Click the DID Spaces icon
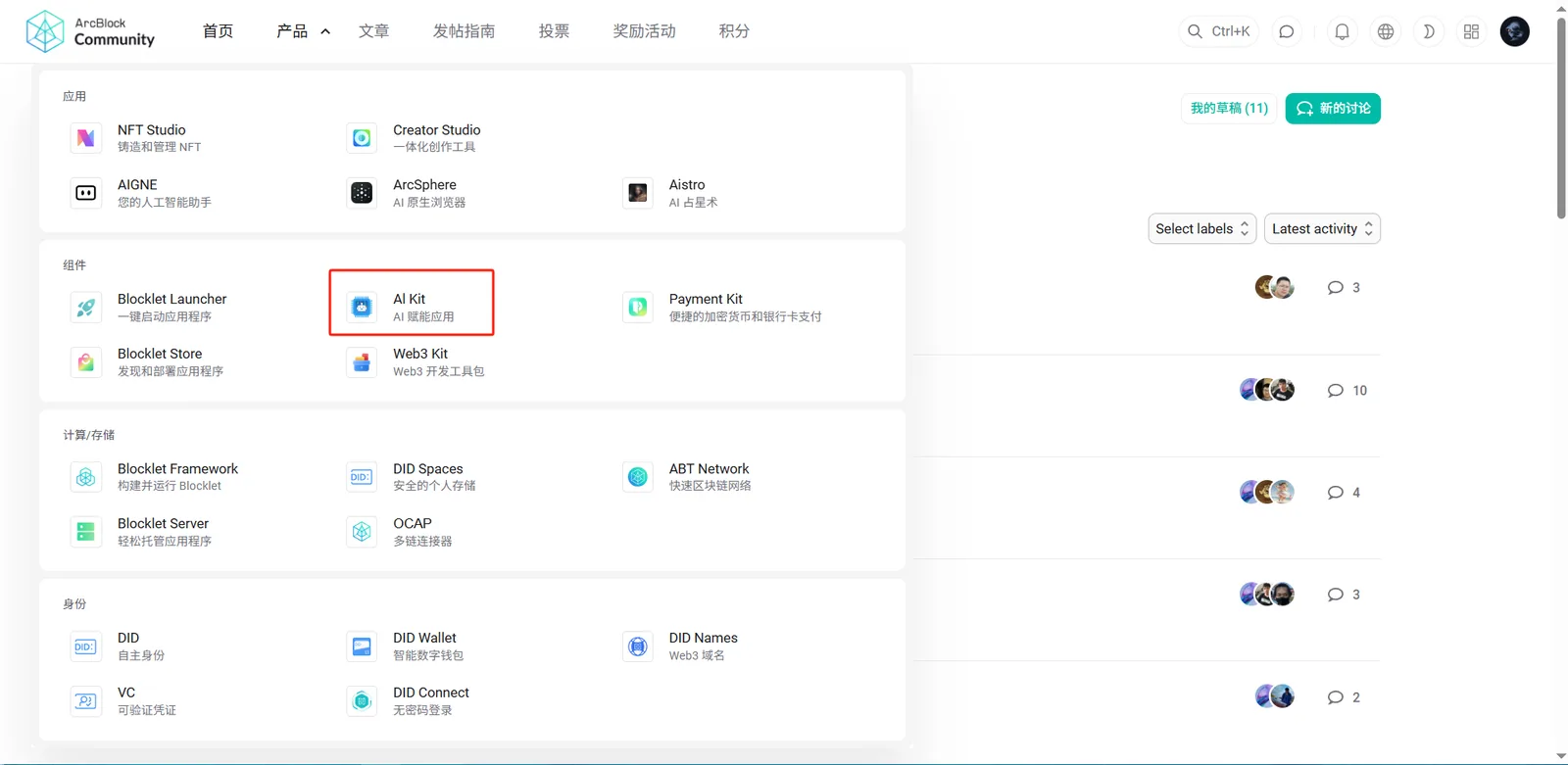 [x=362, y=477]
